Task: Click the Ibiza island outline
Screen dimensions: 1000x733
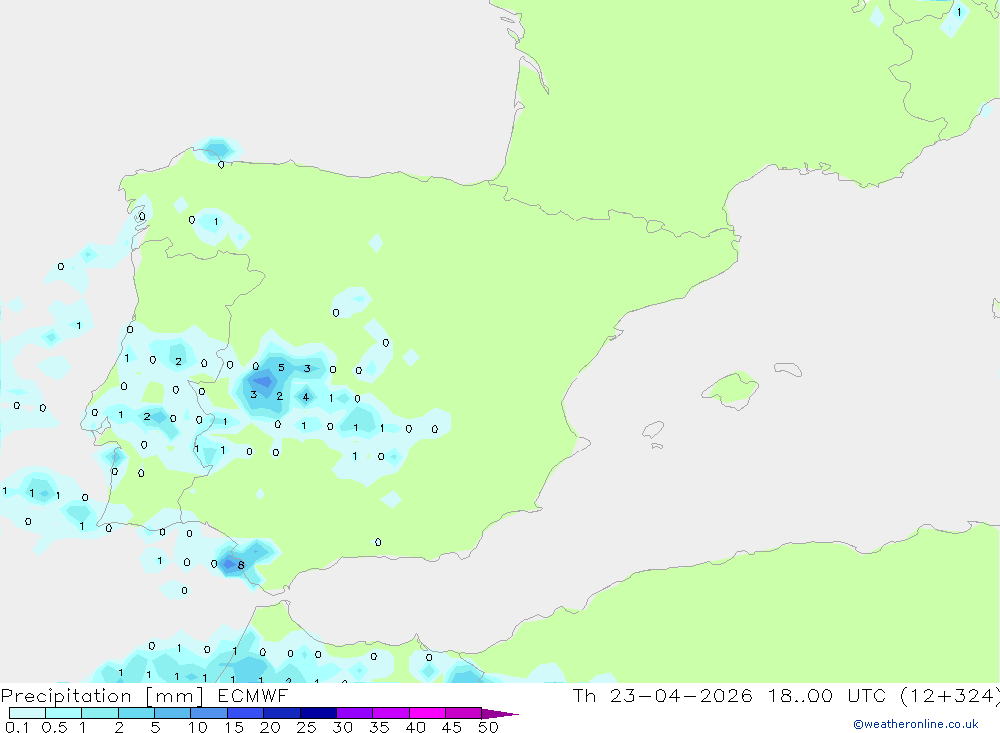Action: pyautogui.click(x=653, y=429)
